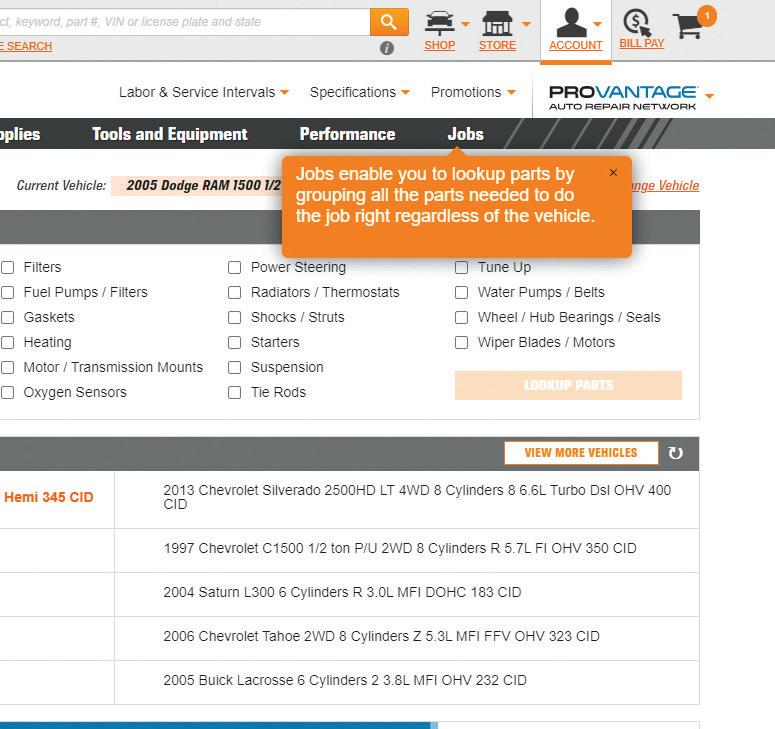Open the Account person icon
The height and width of the screenshot is (729, 775).
click(x=571, y=22)
